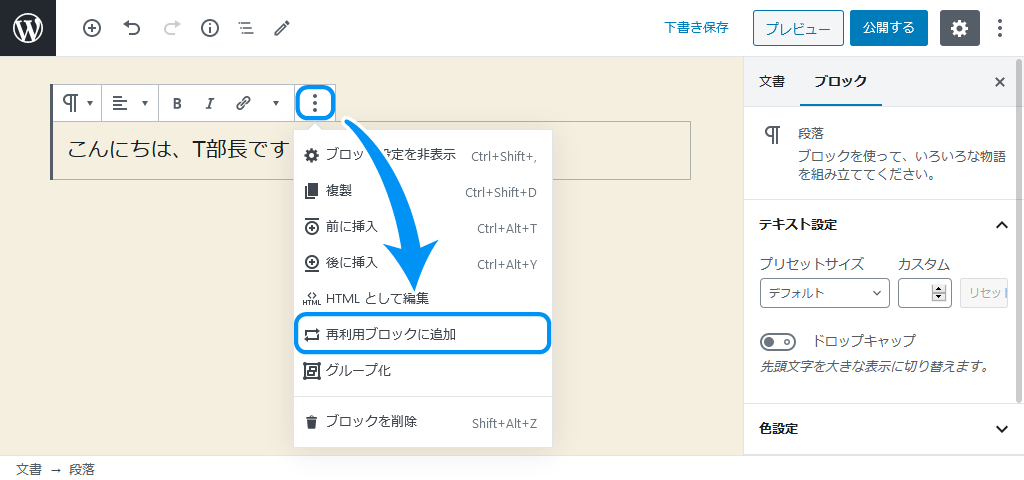Open the block navigation list
Image resolution: width=1024 pixels, height=480 pixels.
coord(246,28)
